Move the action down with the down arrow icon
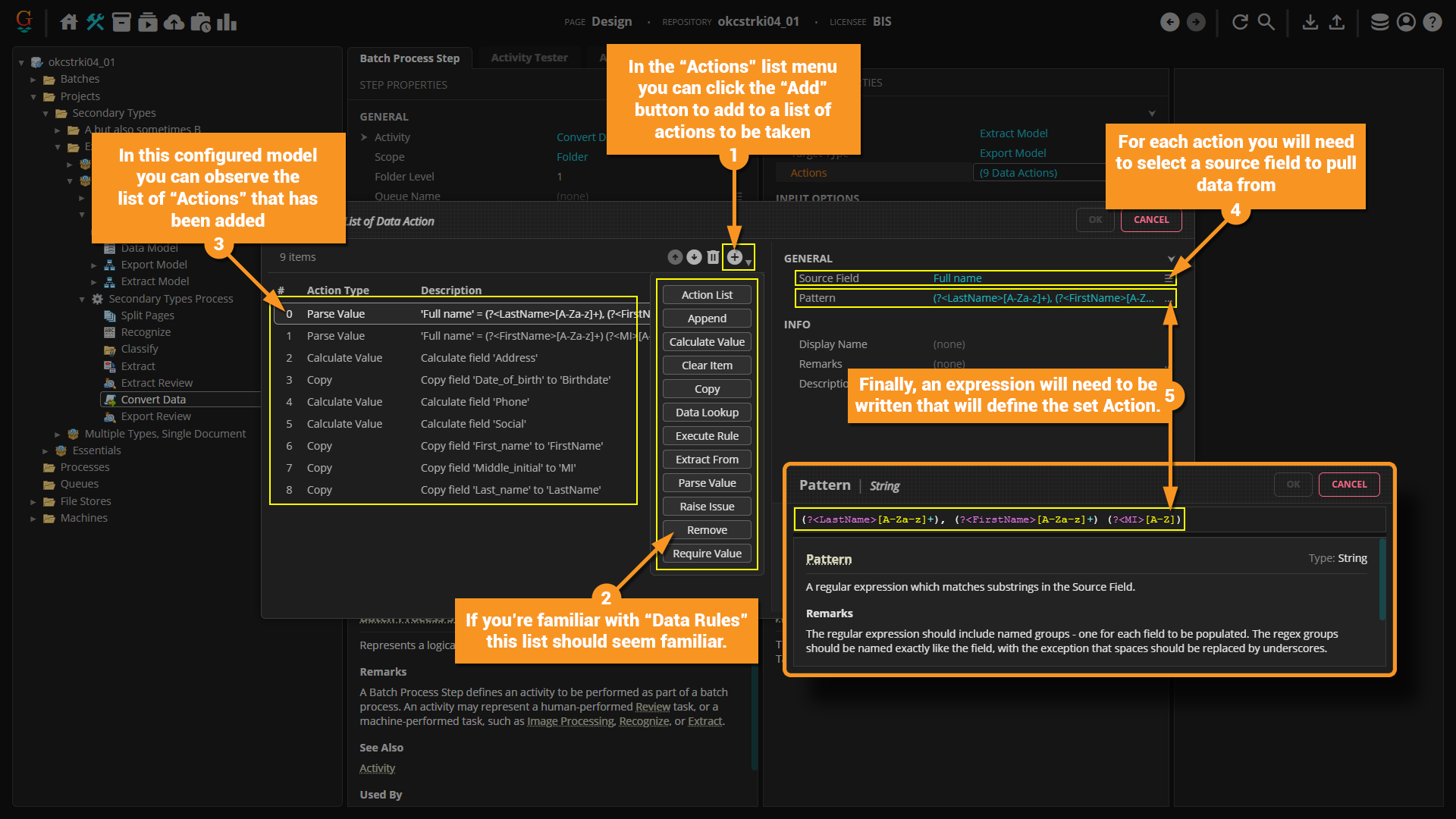Screen dimensions: 1456x819 [x=694, y=257]
